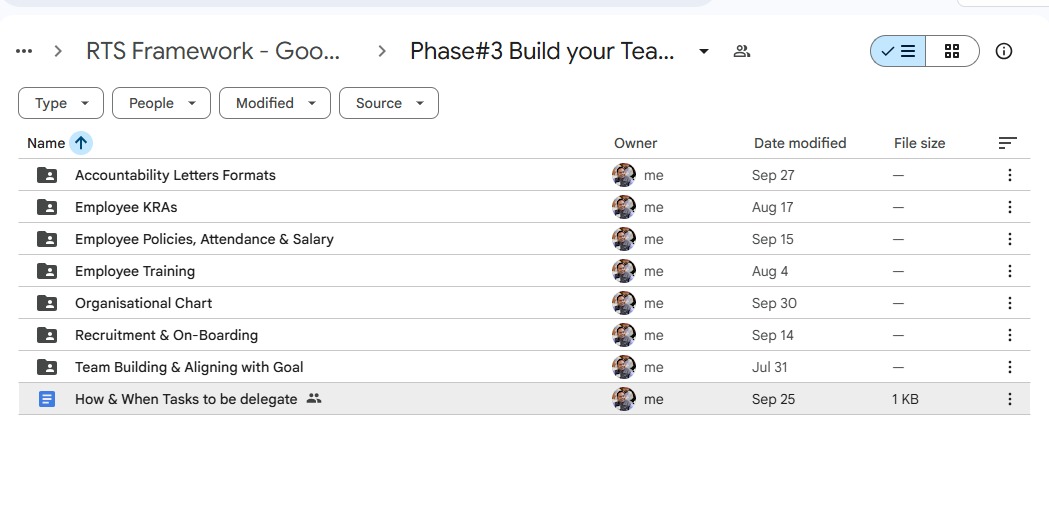The image size is (1049, 509).
Task: Switch to list layout view
Action: click(x=898, y=51)
